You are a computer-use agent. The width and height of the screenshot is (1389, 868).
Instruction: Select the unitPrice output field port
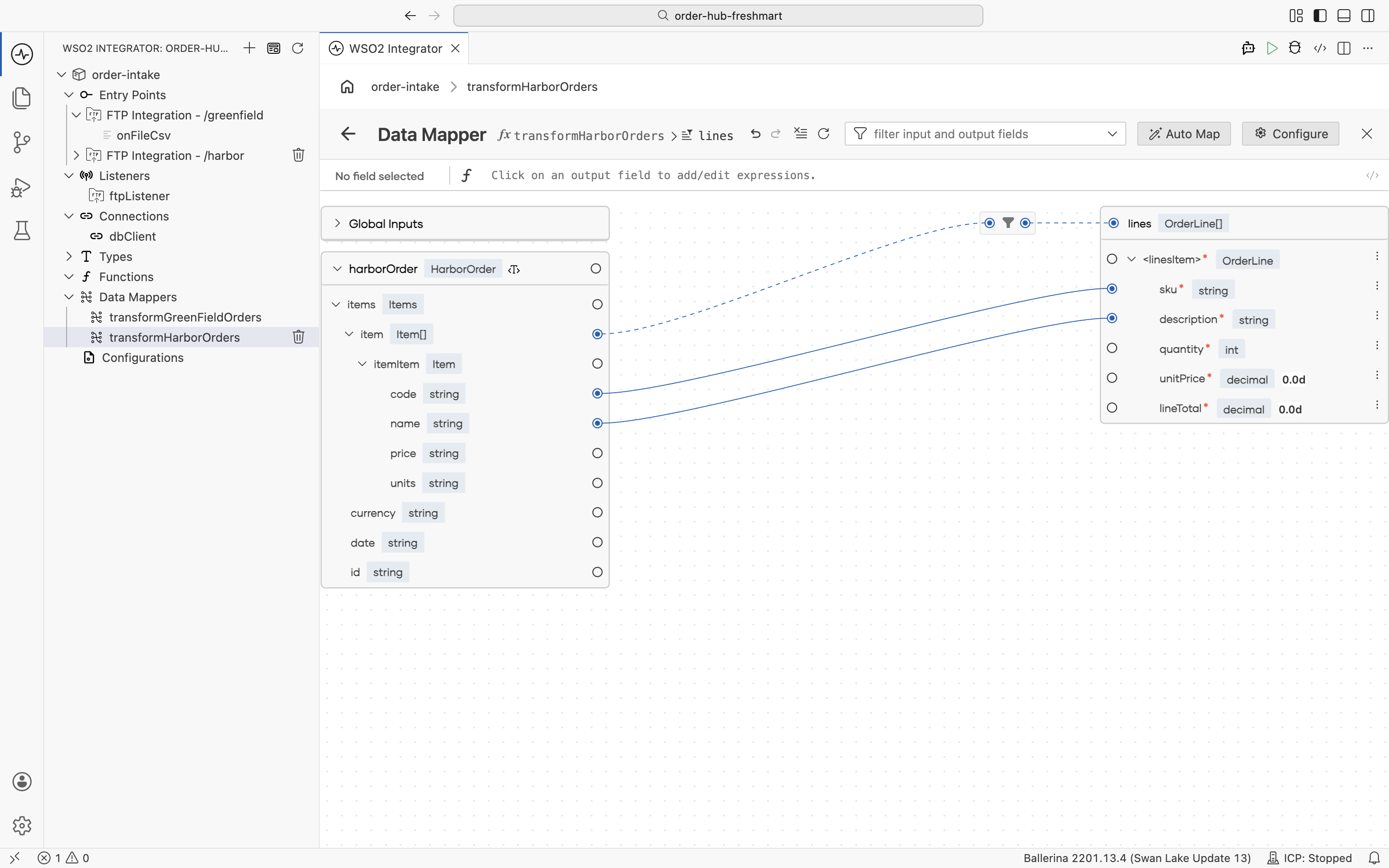(1112, 378)
